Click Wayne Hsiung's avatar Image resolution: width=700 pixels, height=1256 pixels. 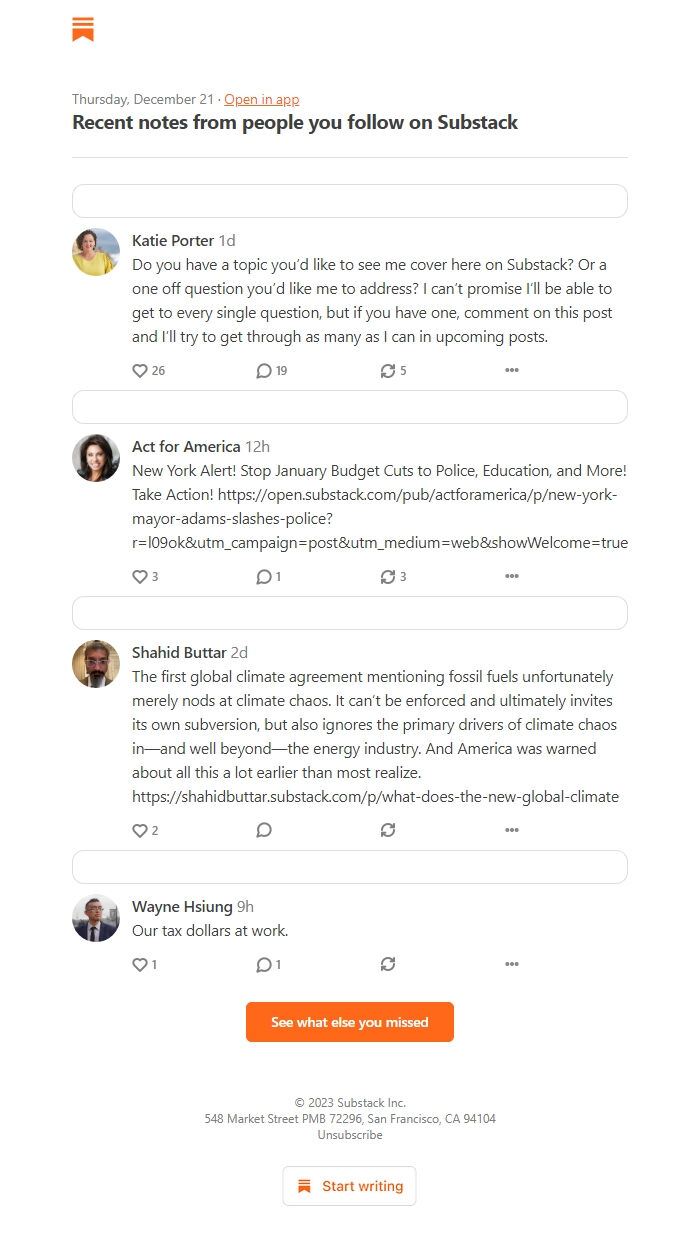95,917
